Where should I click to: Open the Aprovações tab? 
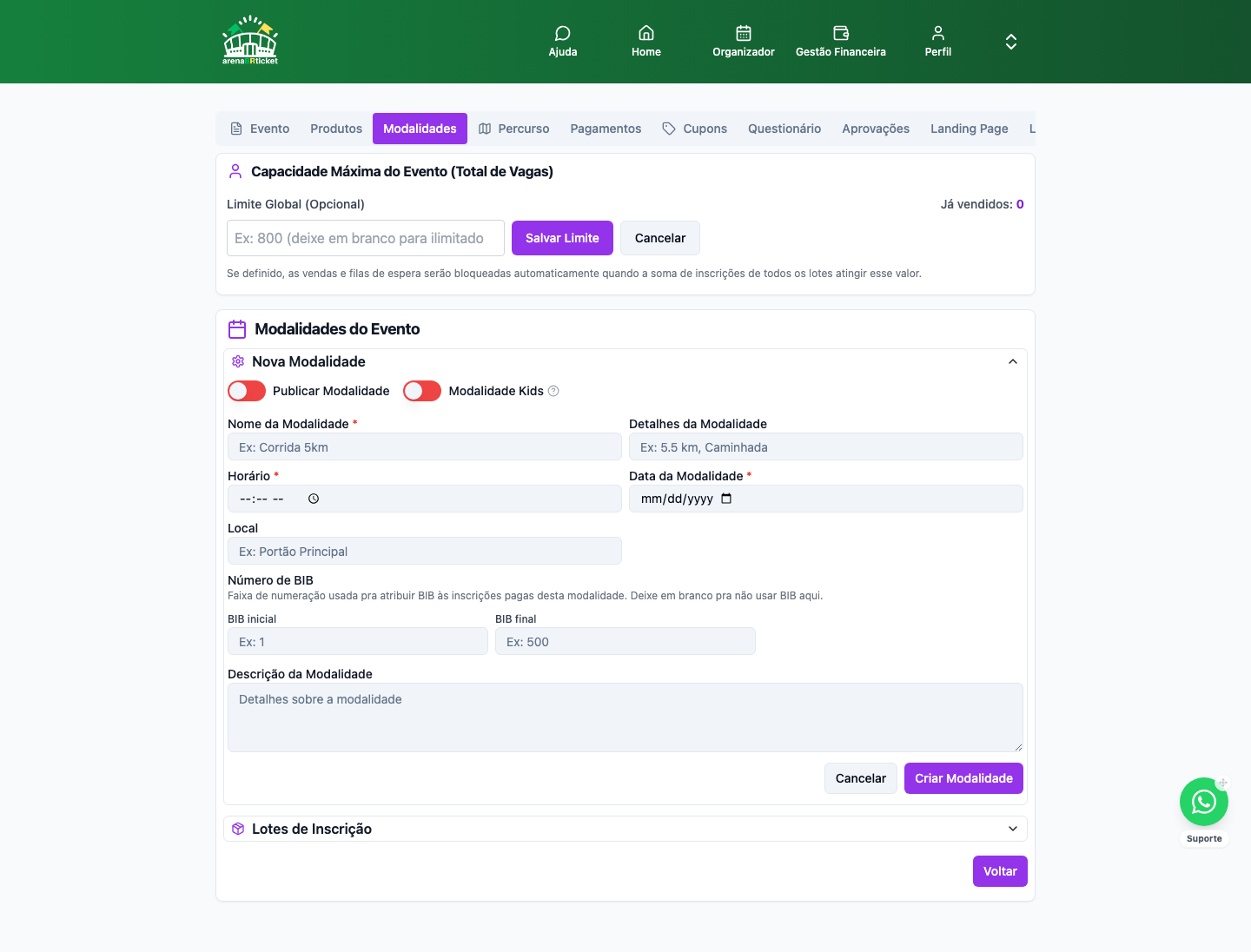[876, 129]
